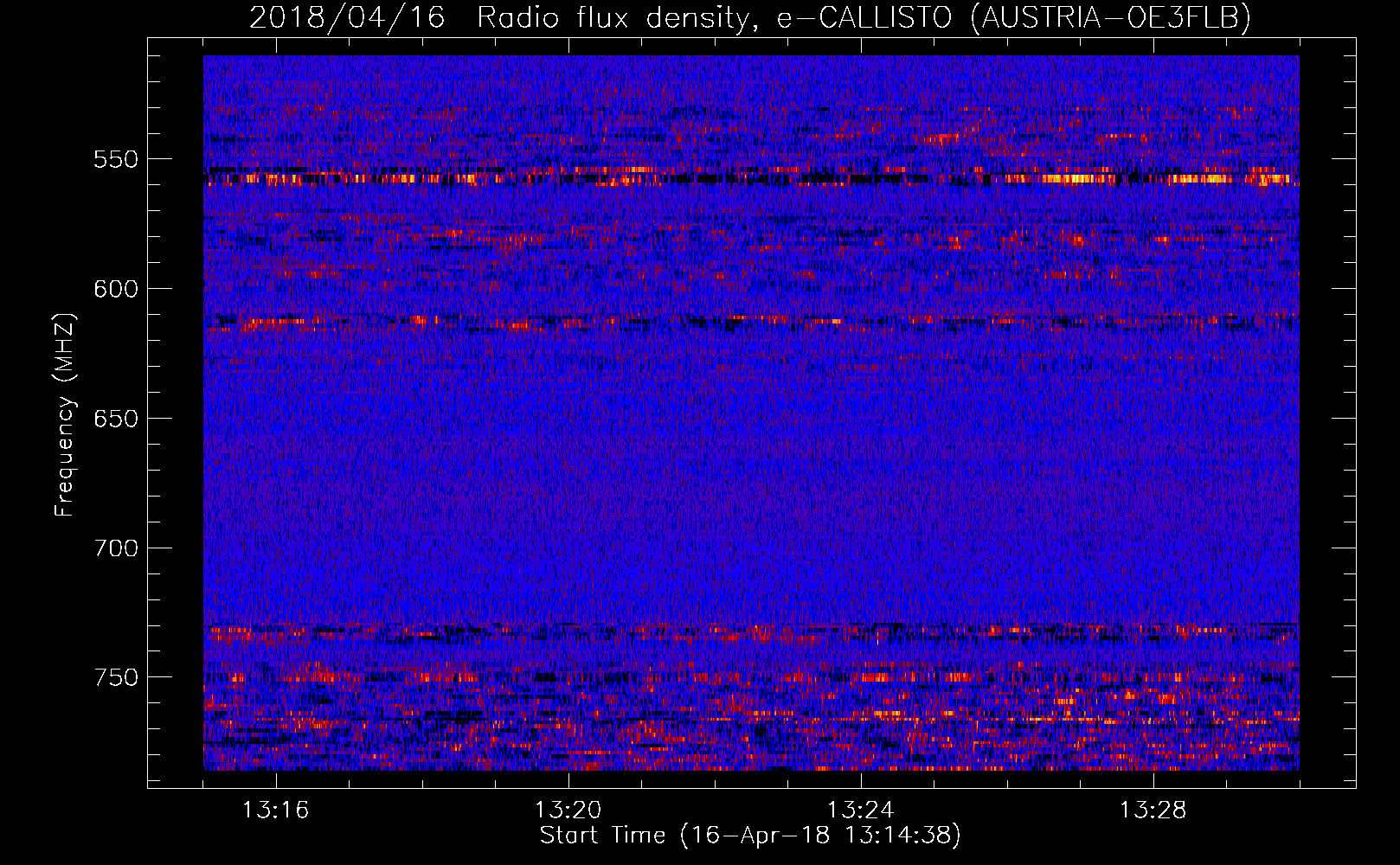Select the 600 frequency tick label

click(116, 289)
